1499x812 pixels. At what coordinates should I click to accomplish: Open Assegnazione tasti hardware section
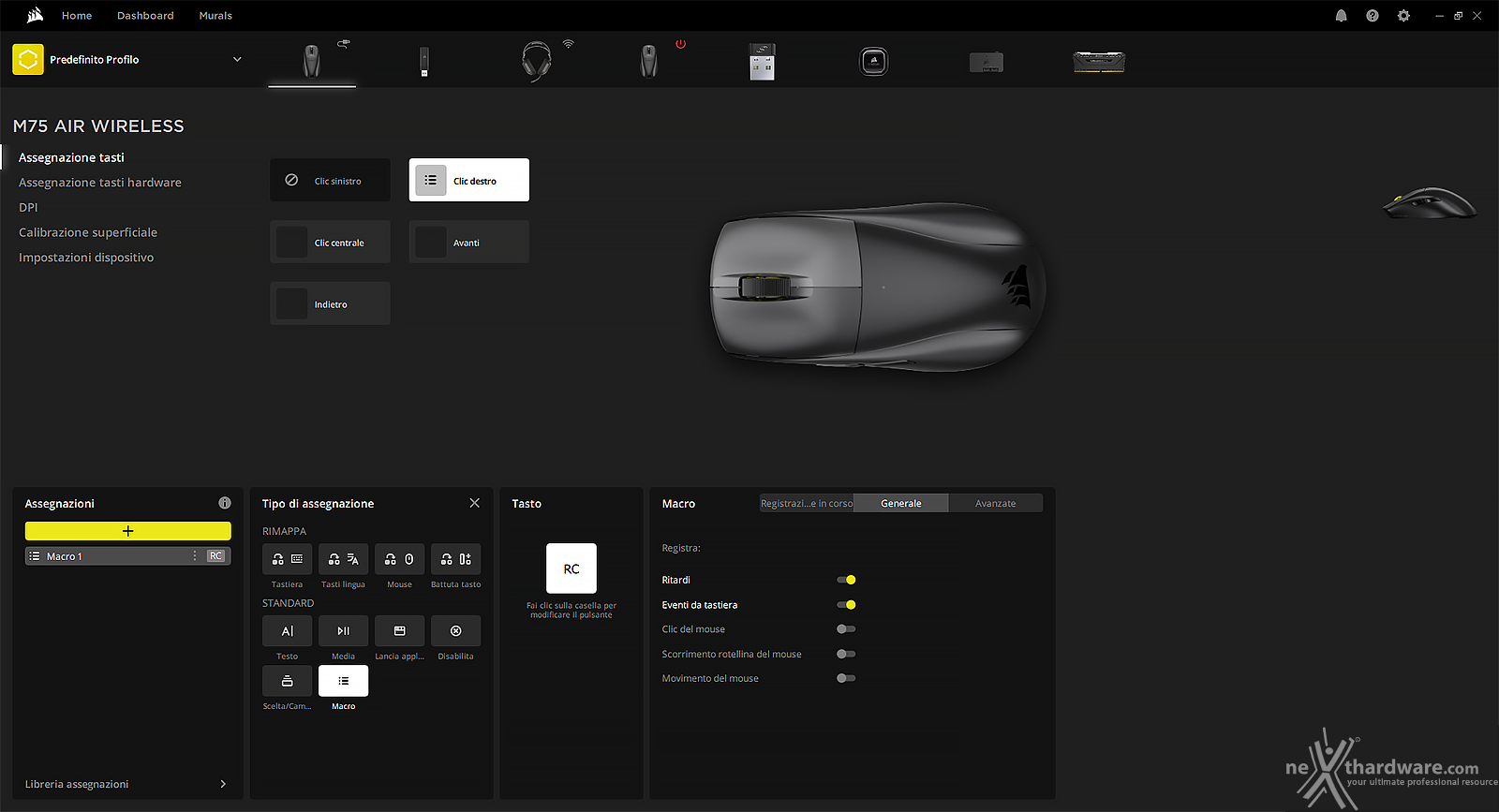[100, 183]
